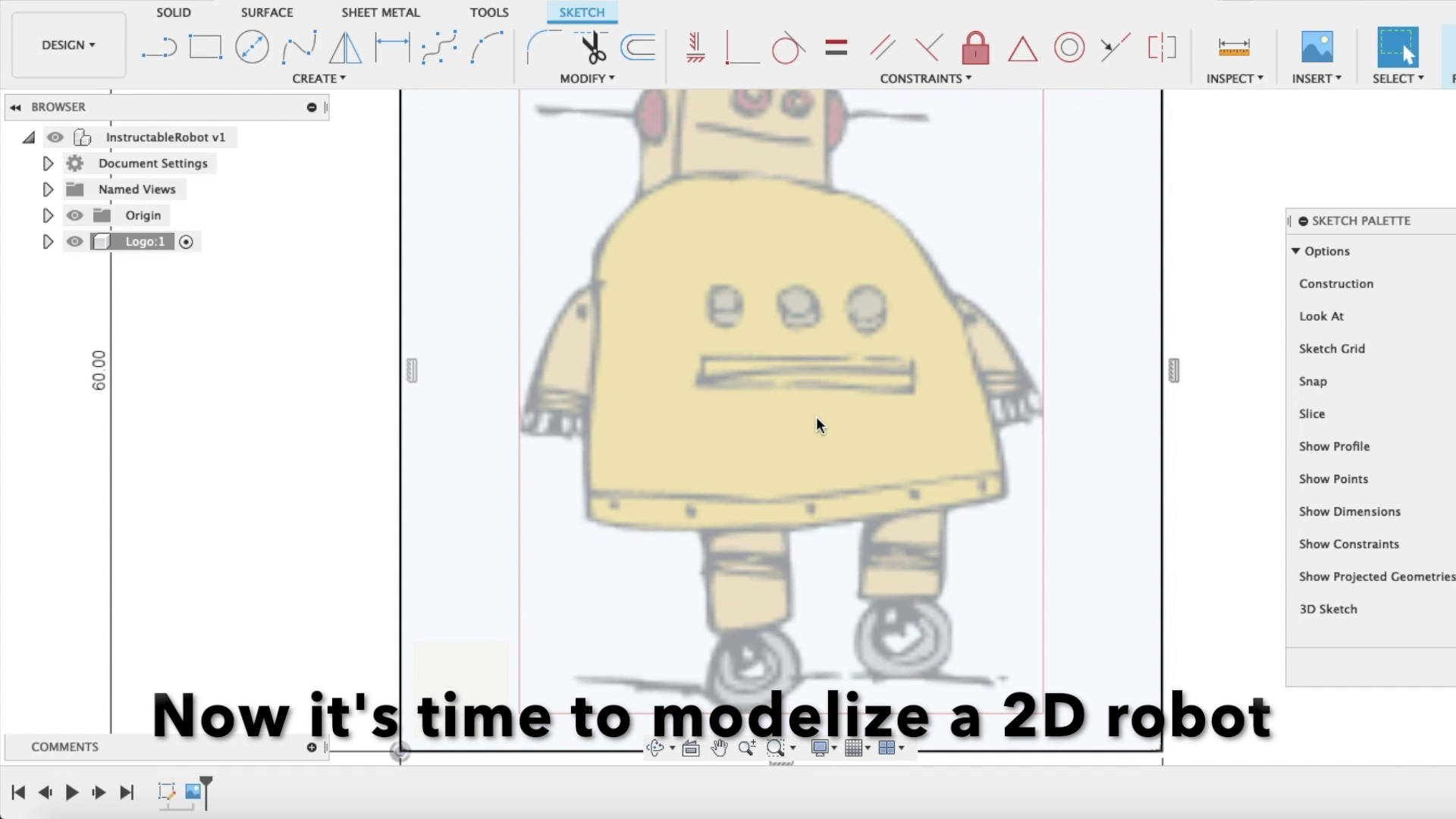The height and width of the screenshot is (819, 1456).
Task: Select the Line tool
Action: (x=159, y=47)
